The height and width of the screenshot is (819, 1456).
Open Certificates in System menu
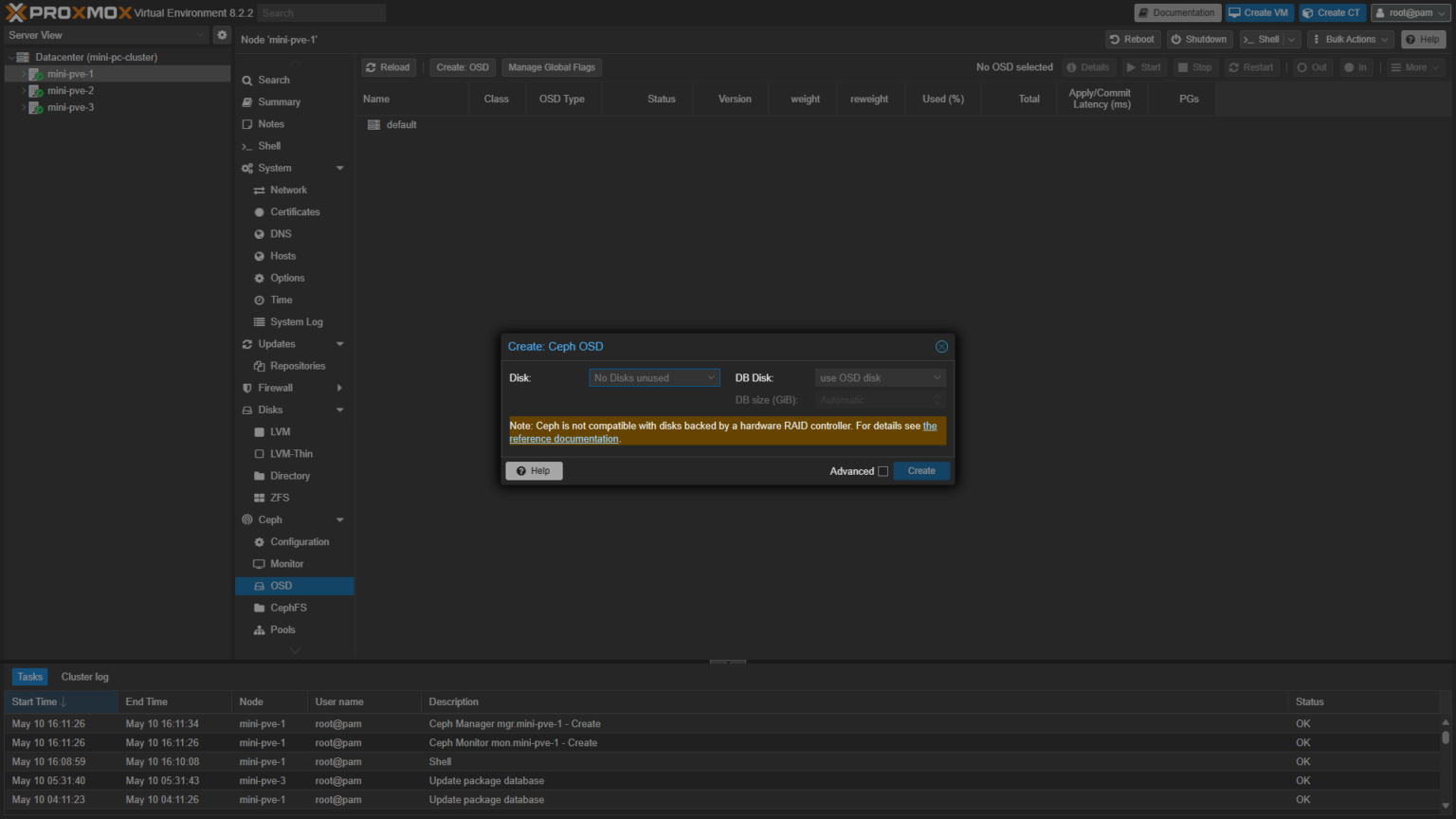coord(295,212)
